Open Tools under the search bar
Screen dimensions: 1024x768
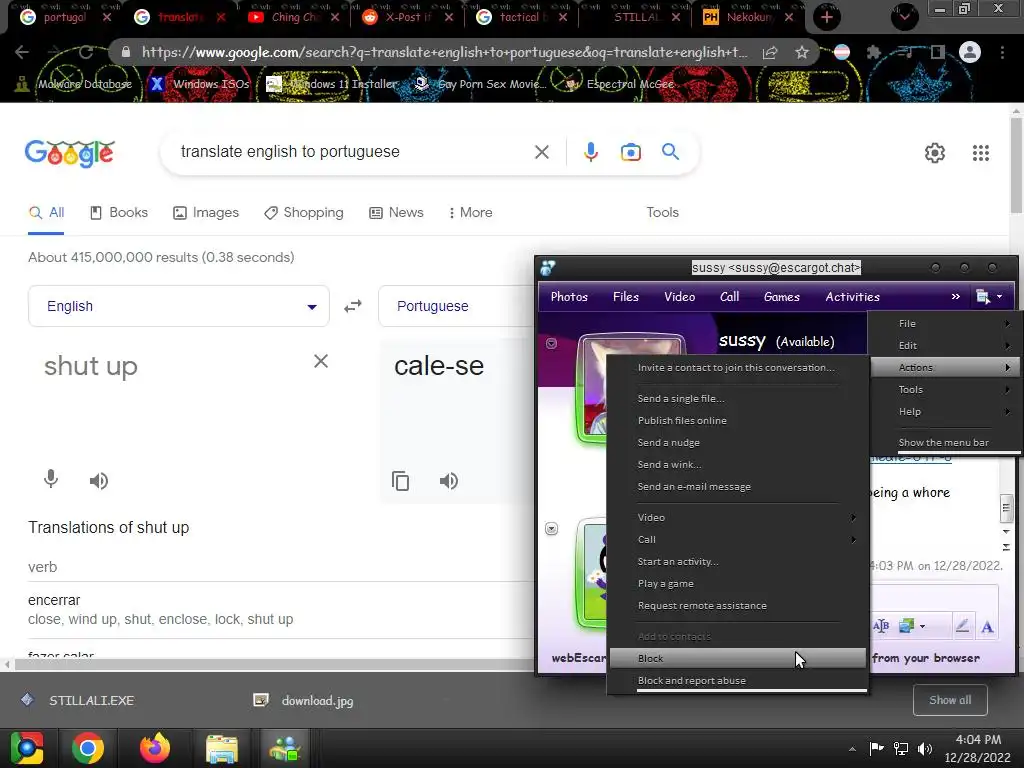(x=662, y=212)
